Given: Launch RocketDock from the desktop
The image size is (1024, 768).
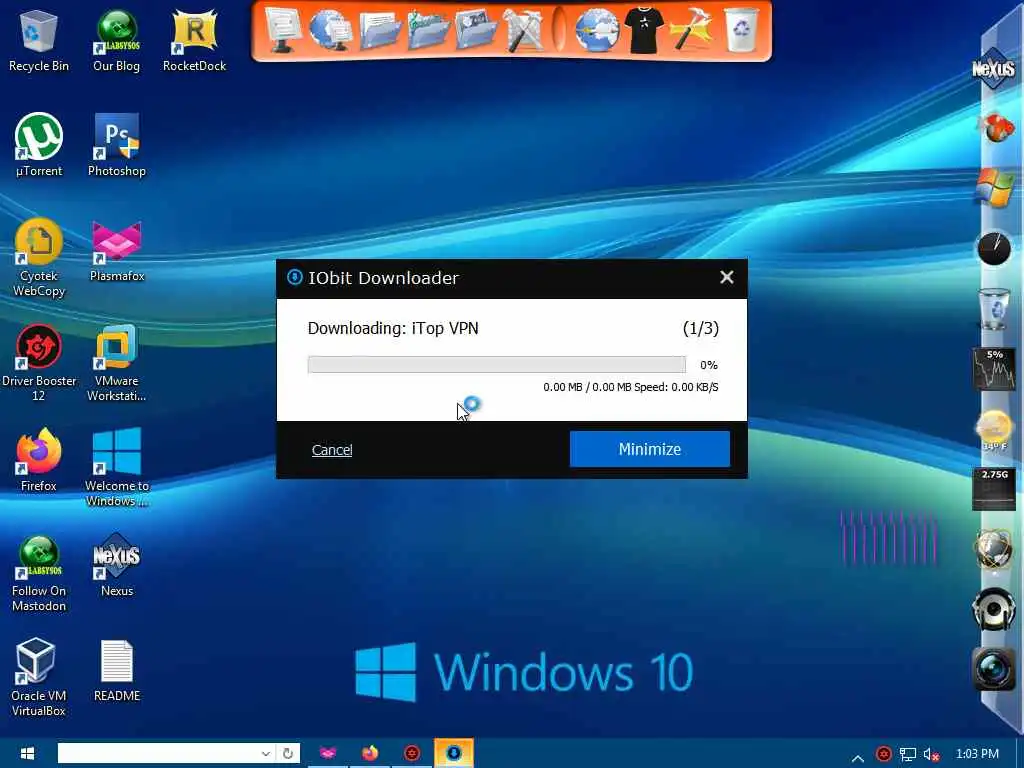Looking at the screenshot, I should [194, 40].
